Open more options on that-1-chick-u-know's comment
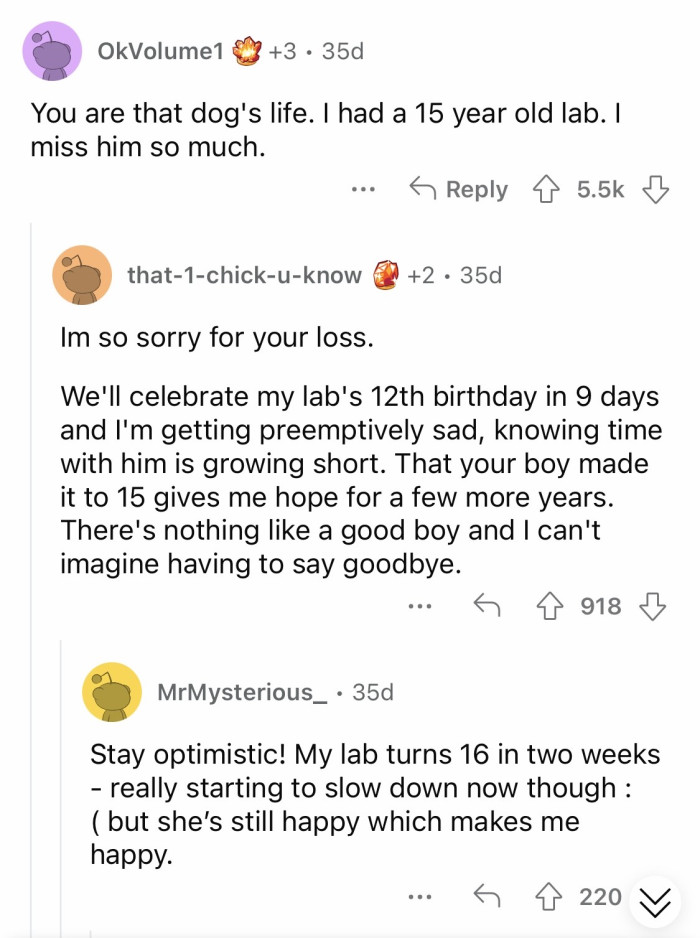Viewport: 700px width, 938px height. point(421,606)
